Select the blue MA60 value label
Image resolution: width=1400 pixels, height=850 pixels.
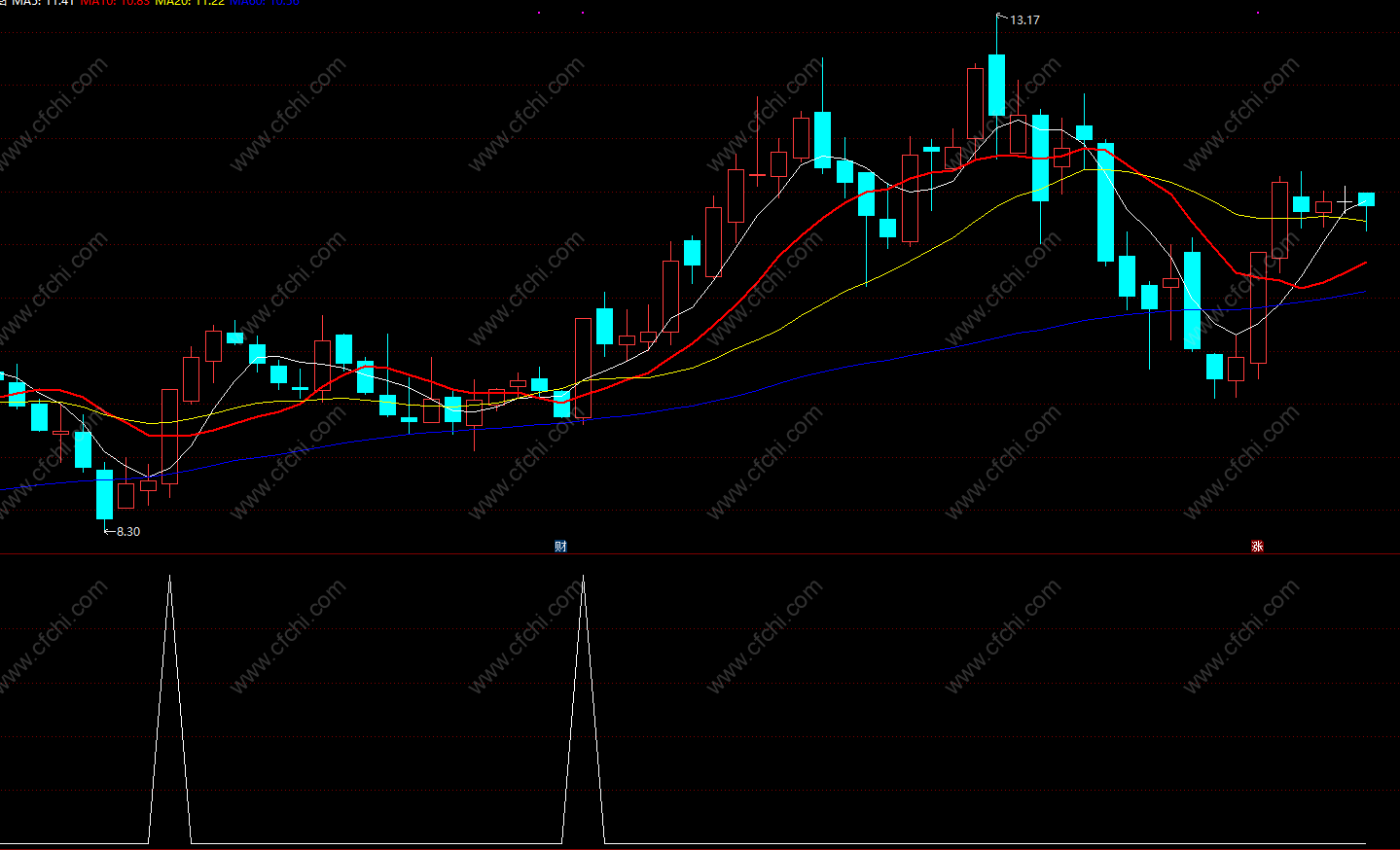(265, 2)
